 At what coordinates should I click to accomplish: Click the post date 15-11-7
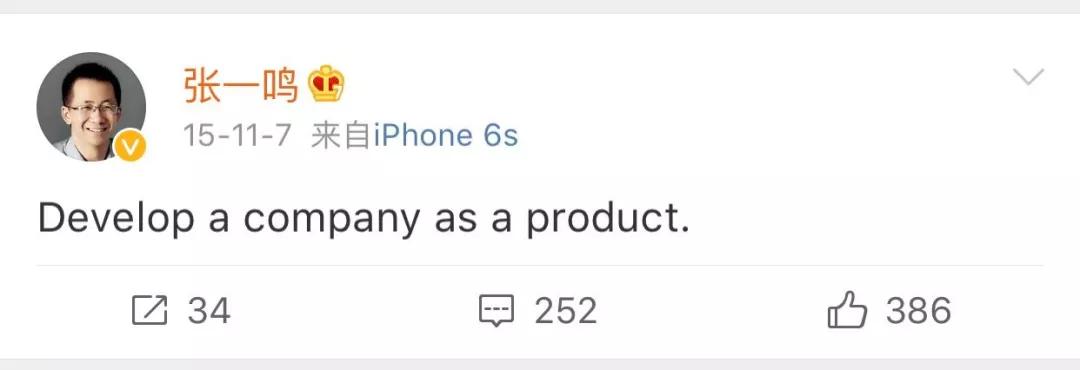coord(238,136)
